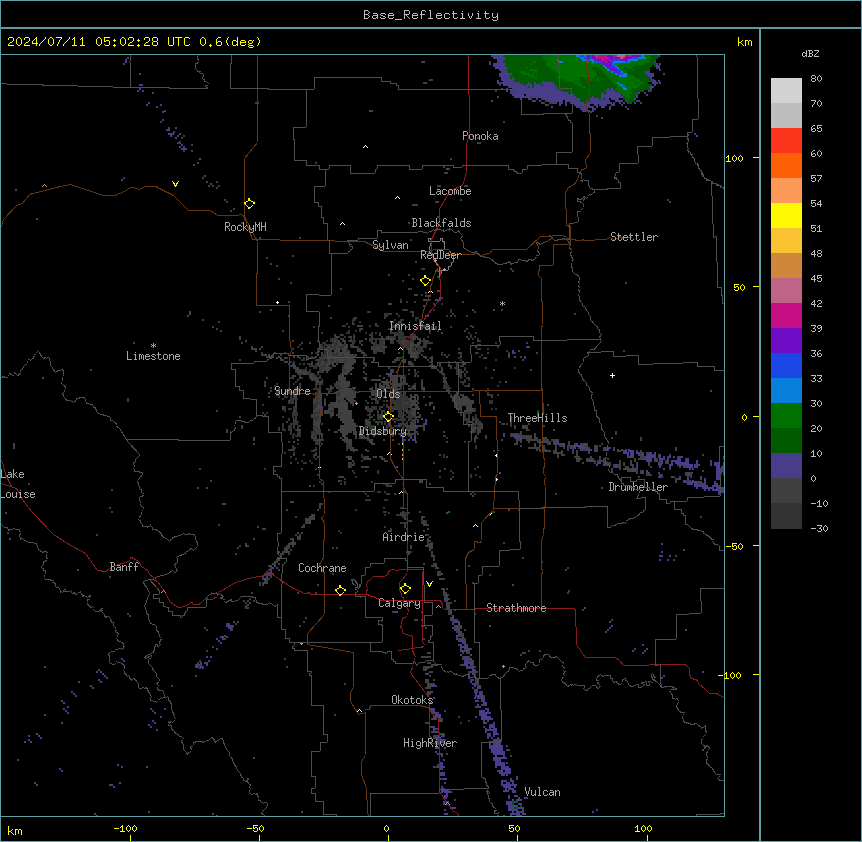Click the 36 dBZ blue legend swatch
The height and width of the screenshot is (842, 862).
[x=786, y=365]
